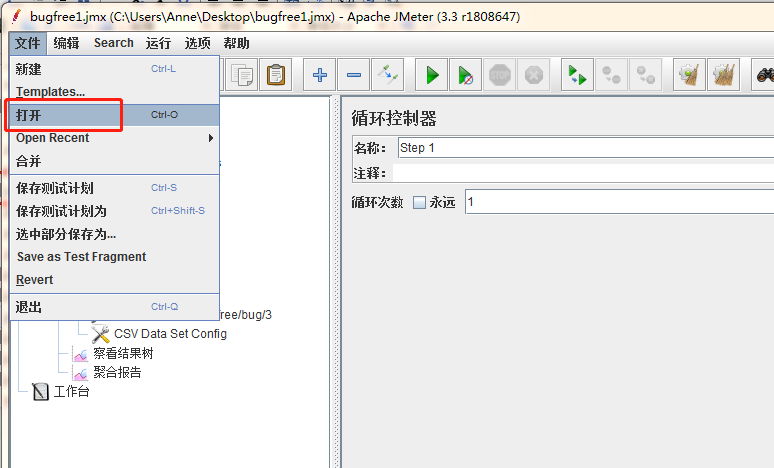Click the Clear broom icon
This screenshot has width=774, height=468.
[689, 75]
